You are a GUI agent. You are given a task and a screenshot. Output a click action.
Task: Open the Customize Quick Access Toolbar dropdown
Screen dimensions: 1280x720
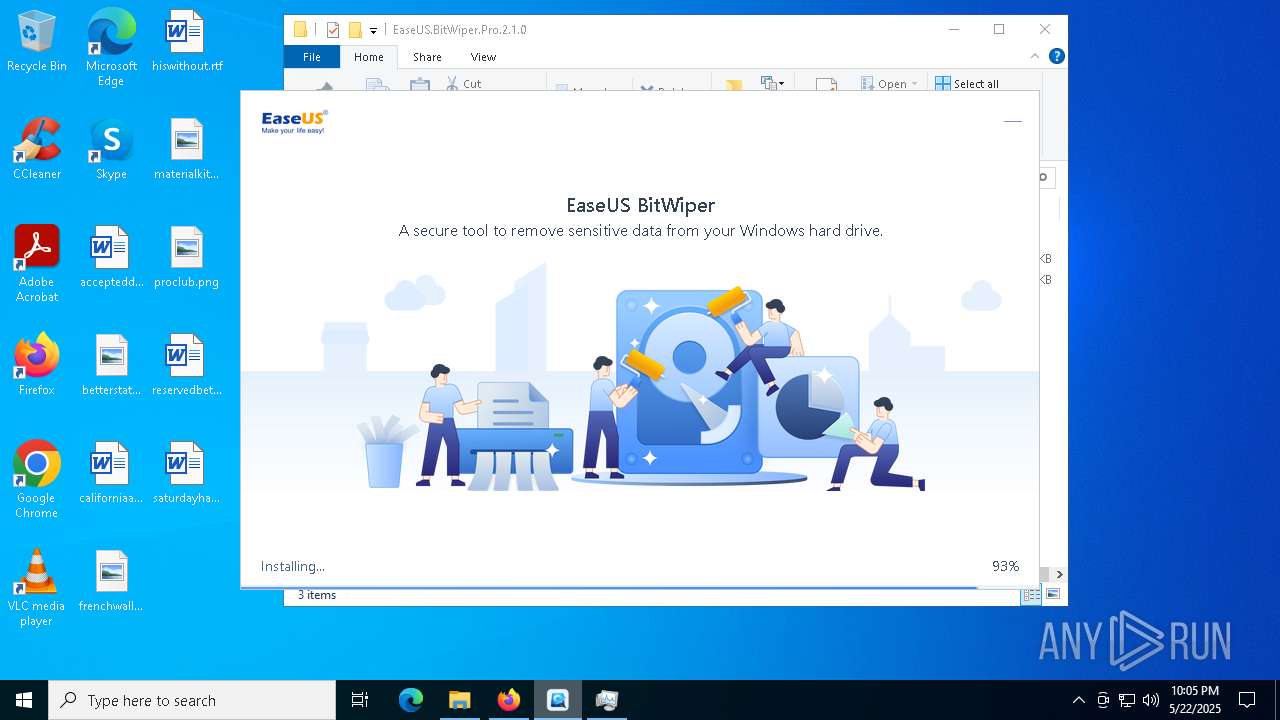click(x=373, y=31)
